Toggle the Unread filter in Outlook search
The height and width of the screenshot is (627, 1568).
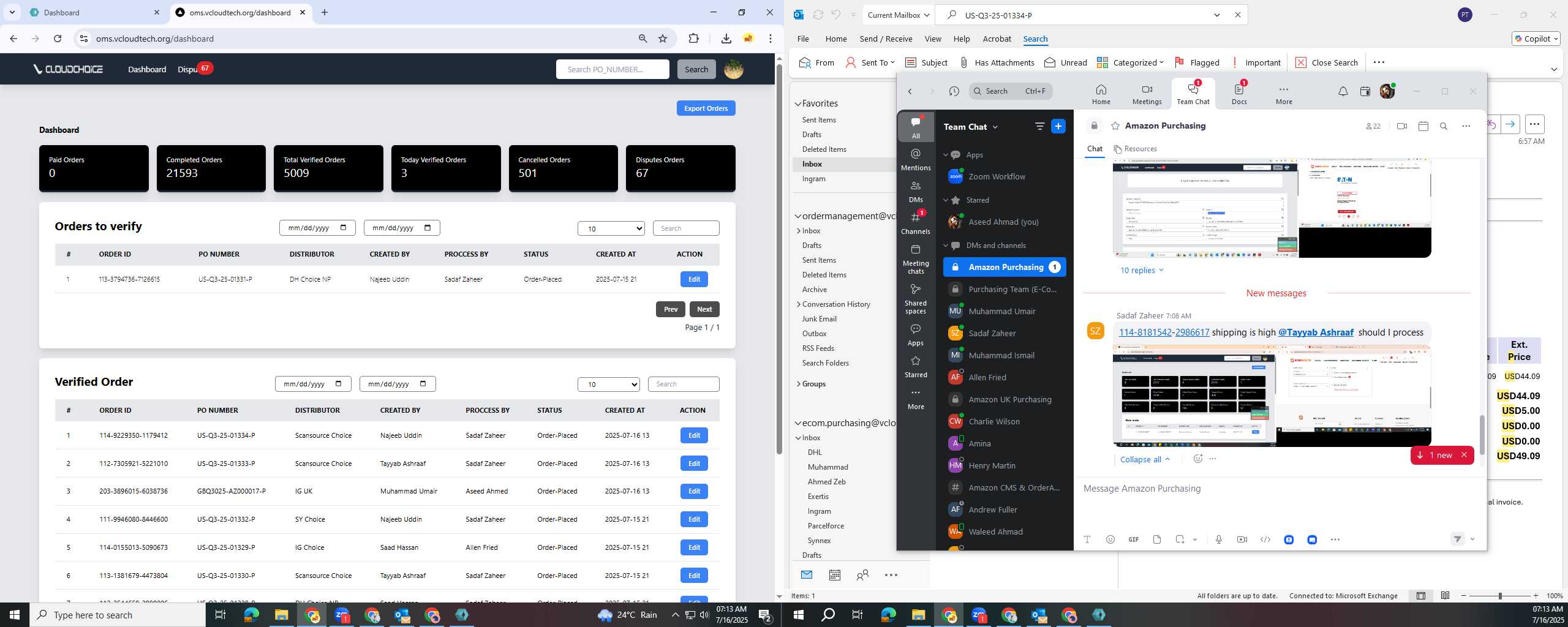pyautogui.click(x=1066, y=62)
